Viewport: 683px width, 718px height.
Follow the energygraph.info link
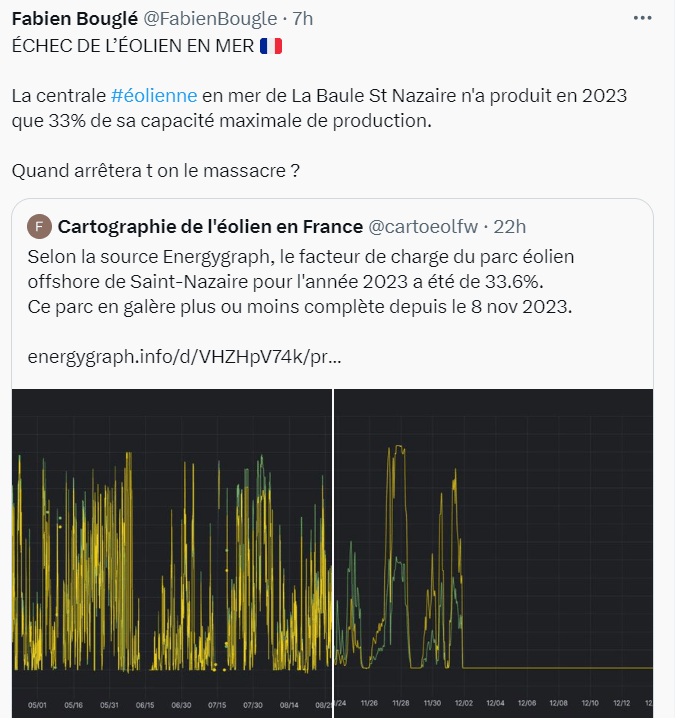184,356
